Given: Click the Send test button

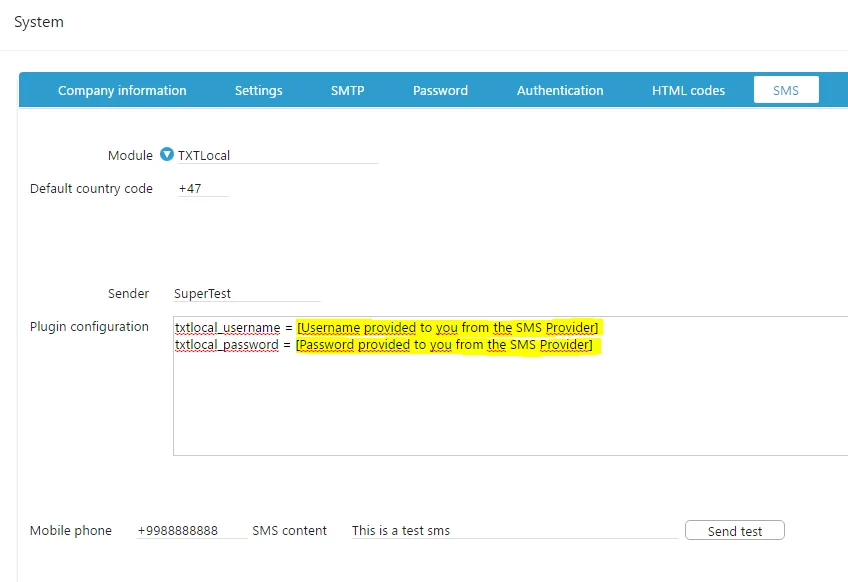Looking at the screenshot, I should (734, 531).
